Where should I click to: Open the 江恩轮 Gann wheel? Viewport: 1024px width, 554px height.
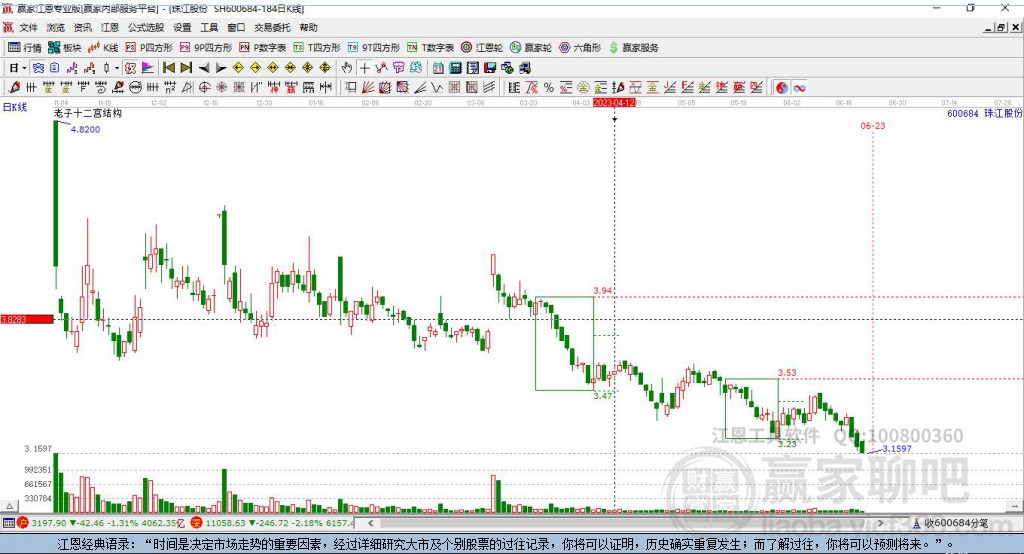pos(482,48)
